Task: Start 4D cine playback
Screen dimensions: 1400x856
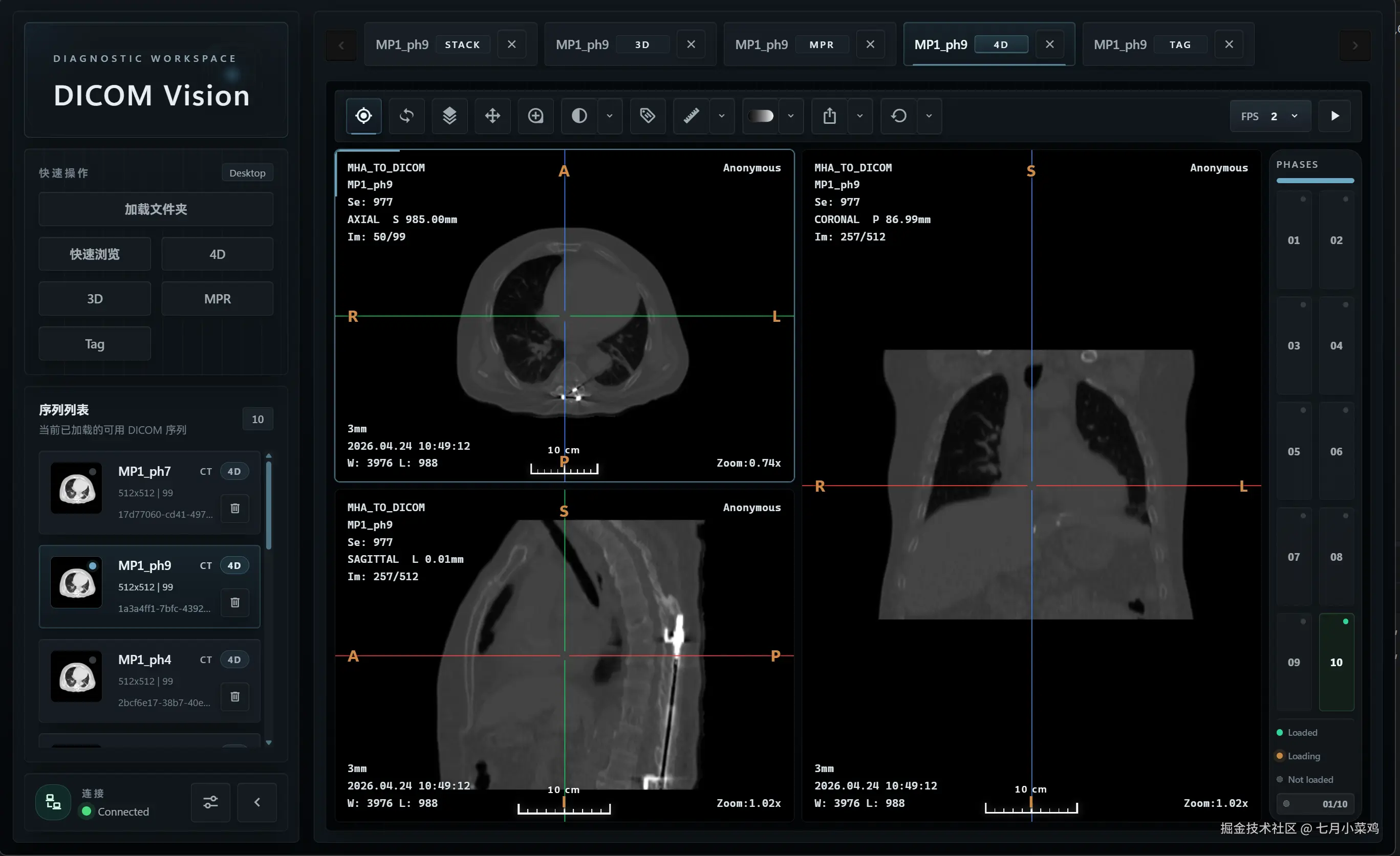Action: click(x=1334, y=116)
